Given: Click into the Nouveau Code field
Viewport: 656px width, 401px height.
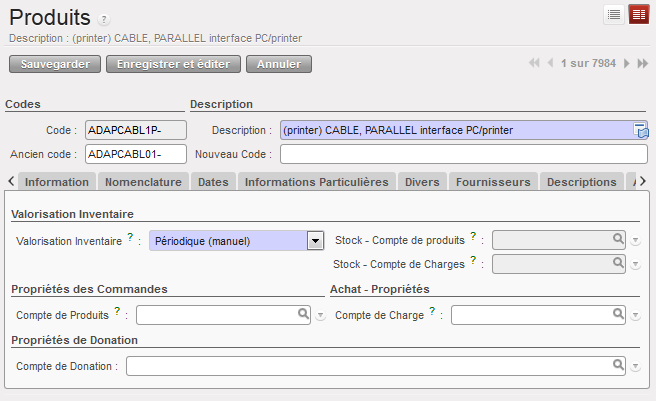Looking at the screenshot, I should pos(463,154).
